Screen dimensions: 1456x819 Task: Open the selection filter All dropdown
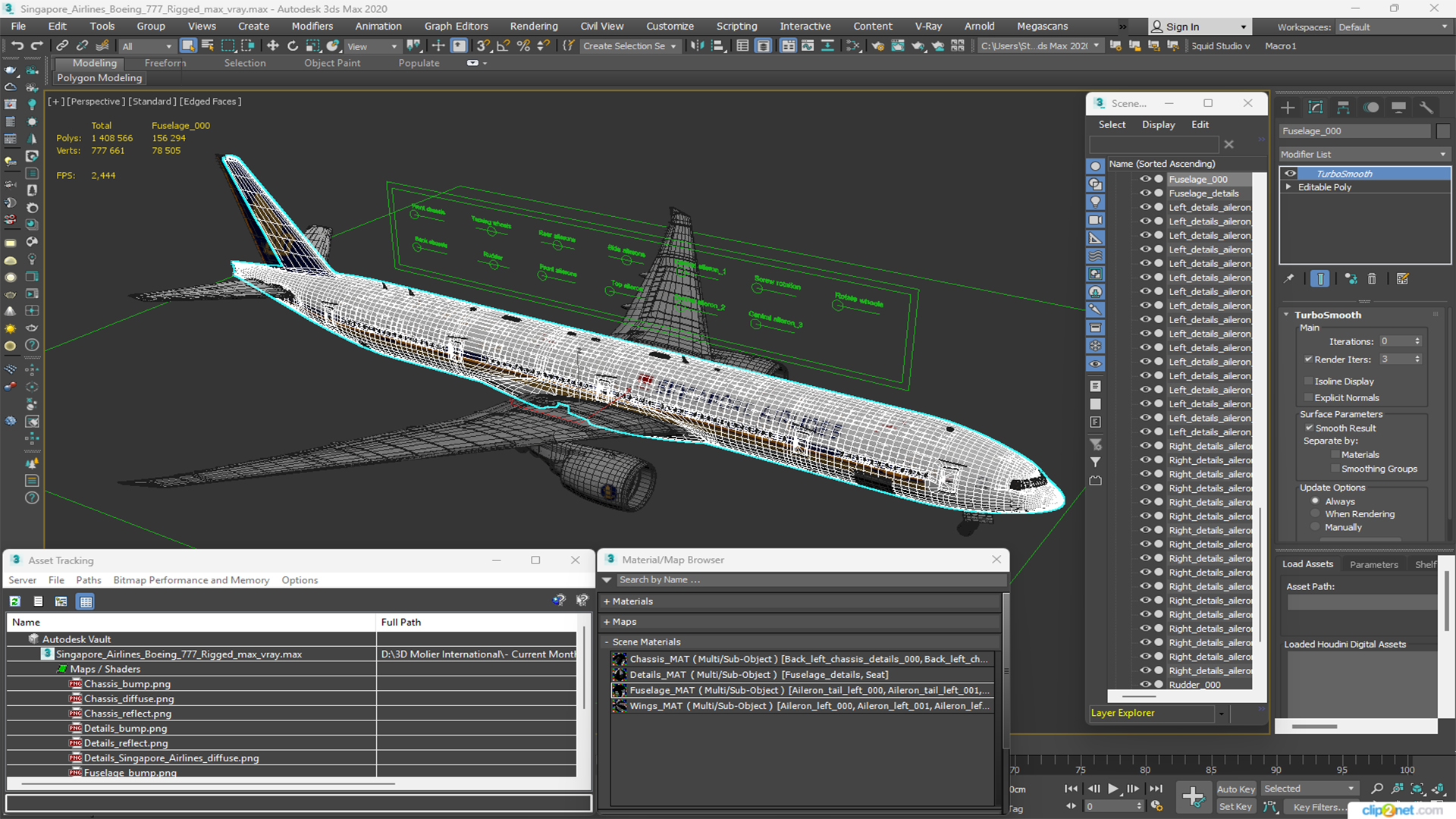click(146, 46)
